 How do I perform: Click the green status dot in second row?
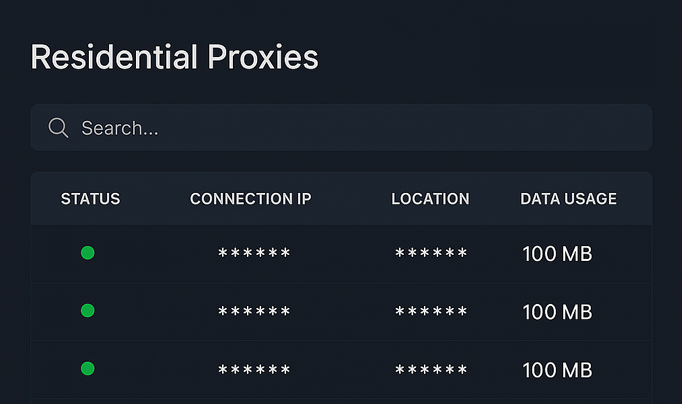pos(88,311)
